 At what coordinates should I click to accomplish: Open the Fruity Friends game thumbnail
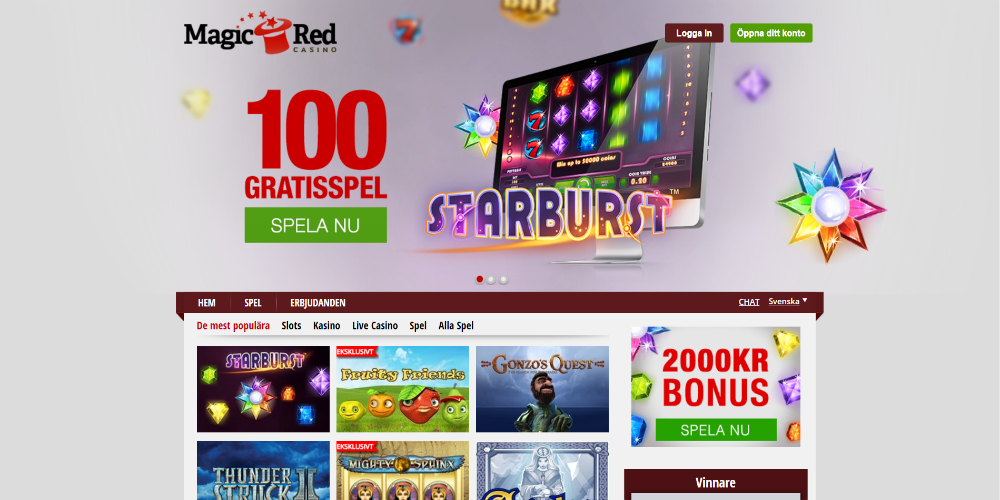tap(402, 389)
